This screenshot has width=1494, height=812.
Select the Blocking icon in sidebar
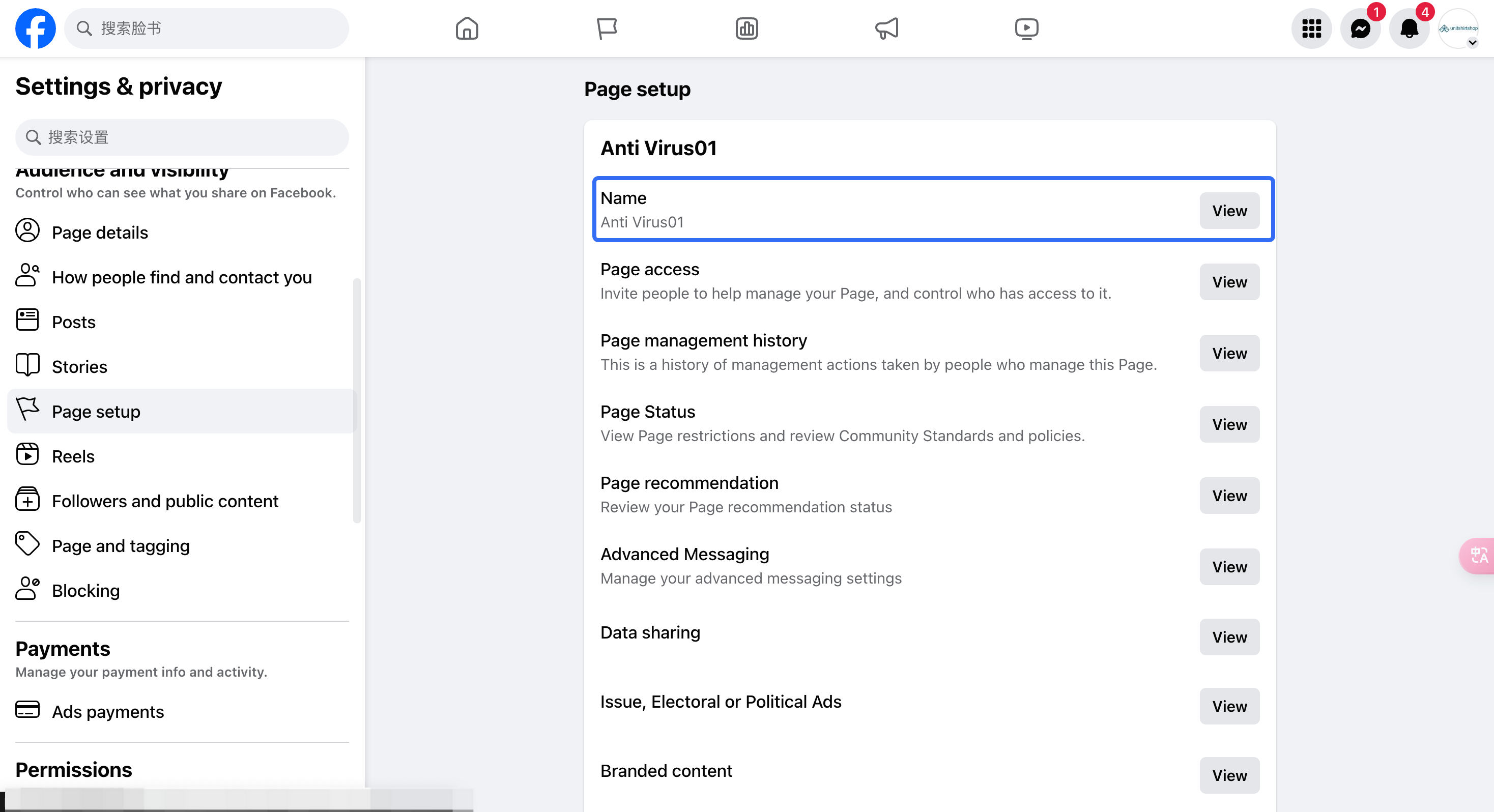[x=27, y=589]
